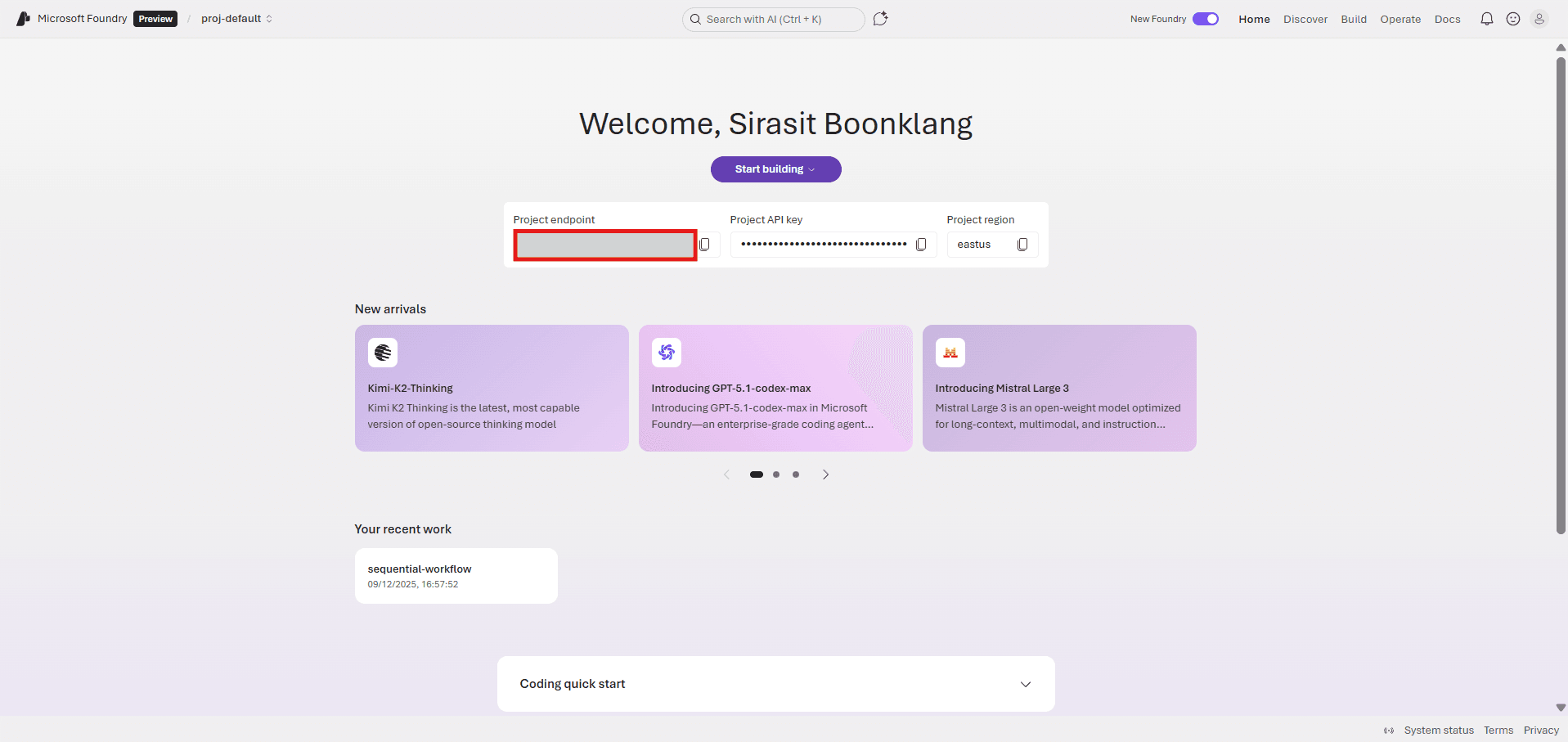Click the Microsoft Foundry logo icon

click(x=23, y=19)
